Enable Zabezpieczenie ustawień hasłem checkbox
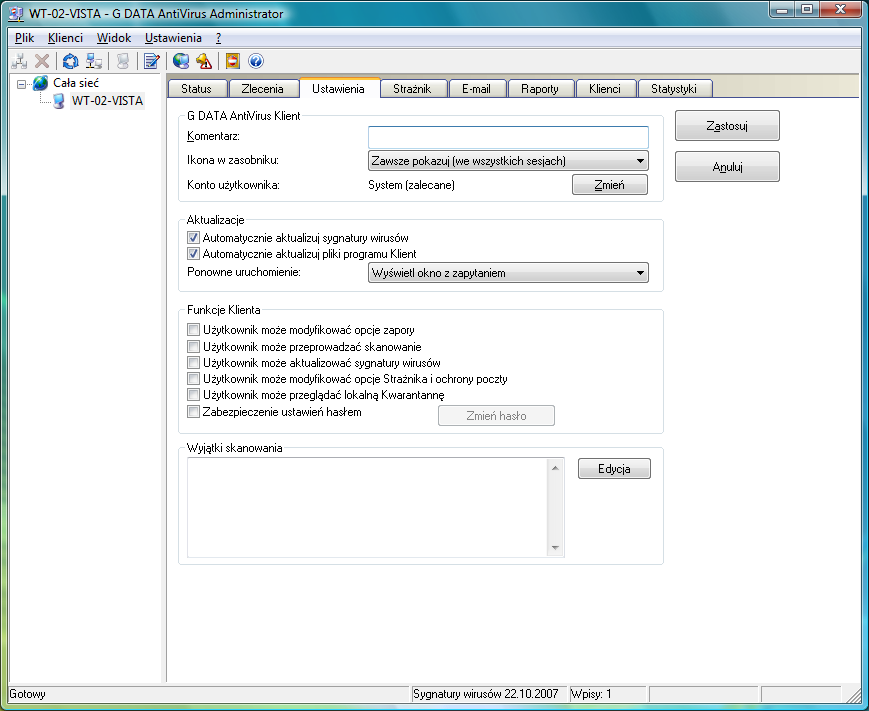 [x=193, y=412]
